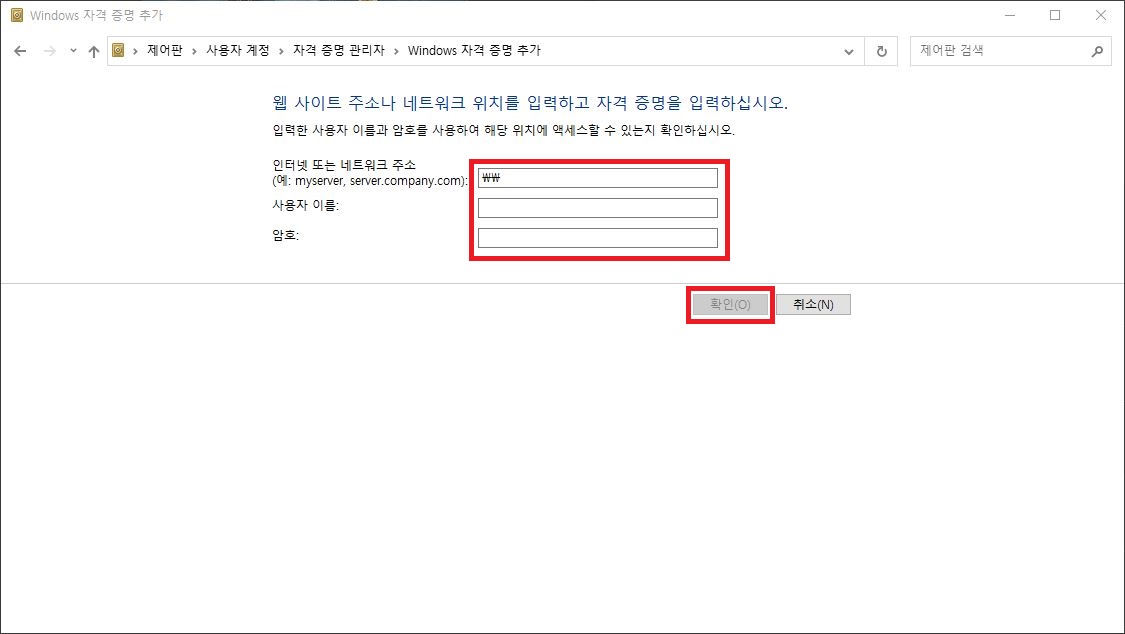Expand the chevron before 제어판 breadcrumb
This screenshot has width=1125, height=634.
135,51
